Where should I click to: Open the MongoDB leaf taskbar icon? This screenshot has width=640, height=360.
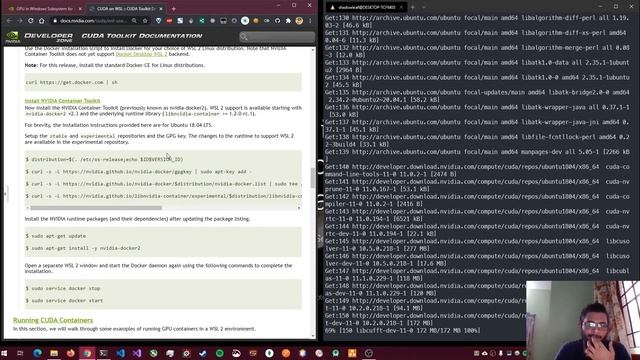coord(269,353)
